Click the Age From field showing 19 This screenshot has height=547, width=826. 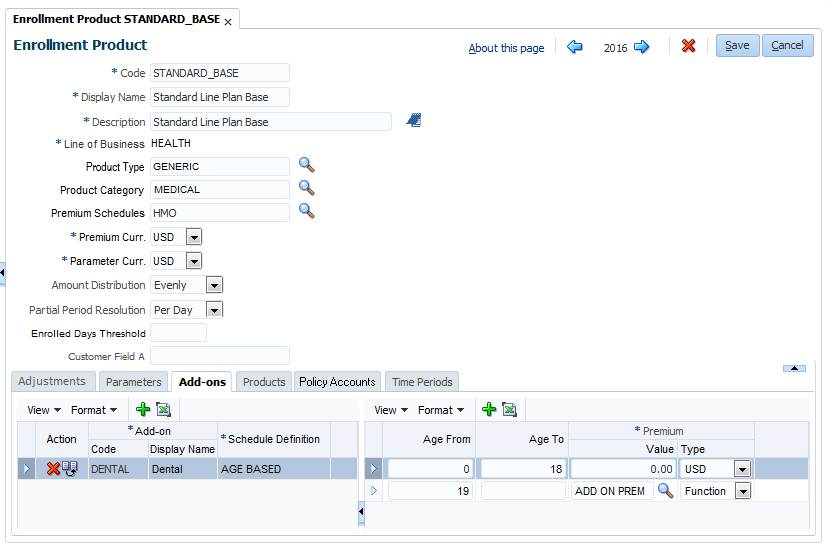click(x=430, y=491)
